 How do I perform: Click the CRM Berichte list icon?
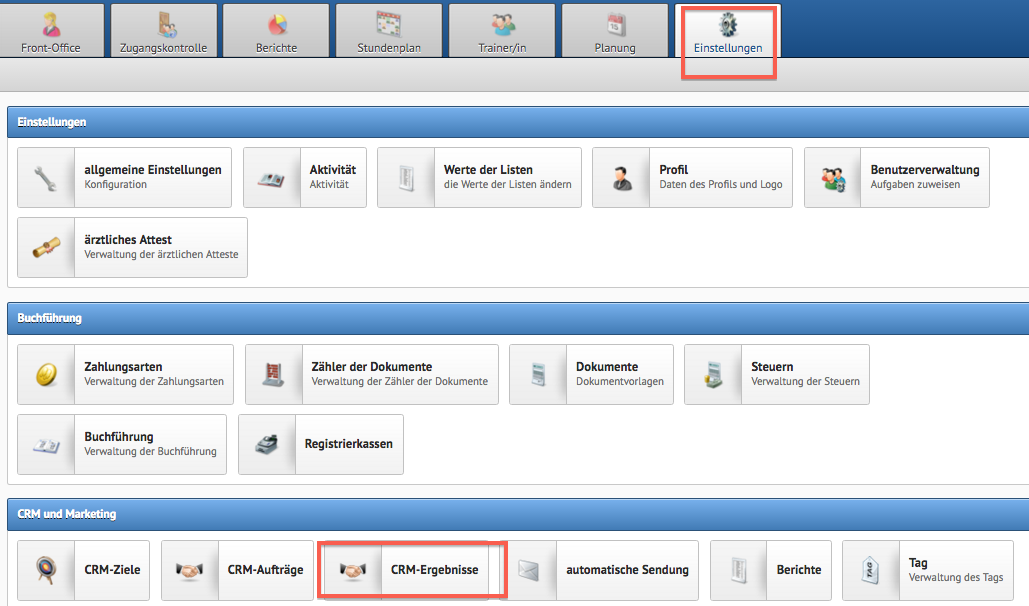point(739,571)
